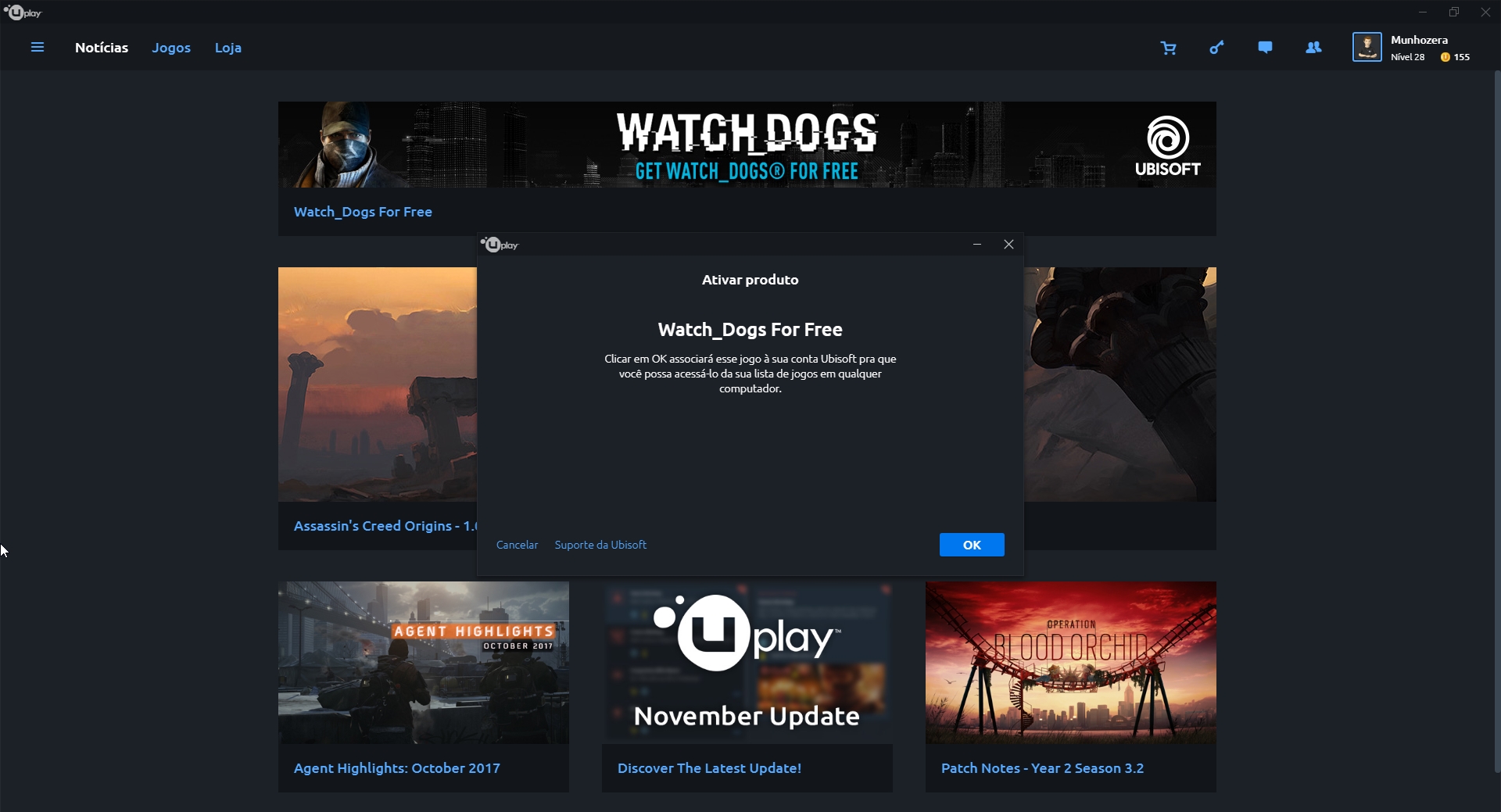1501x812 pixels.
Task: Click the Ativar produto title text
Action: [x=750, y=280]
